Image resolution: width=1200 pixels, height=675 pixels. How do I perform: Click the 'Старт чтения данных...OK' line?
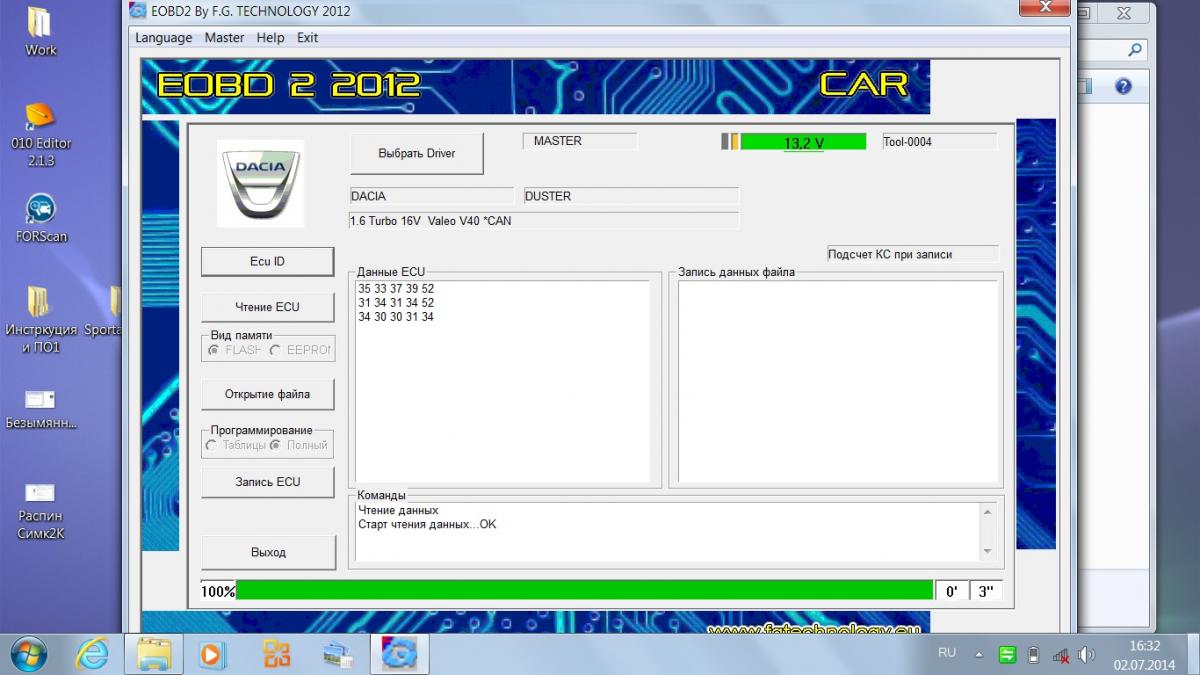coord(427,524)
